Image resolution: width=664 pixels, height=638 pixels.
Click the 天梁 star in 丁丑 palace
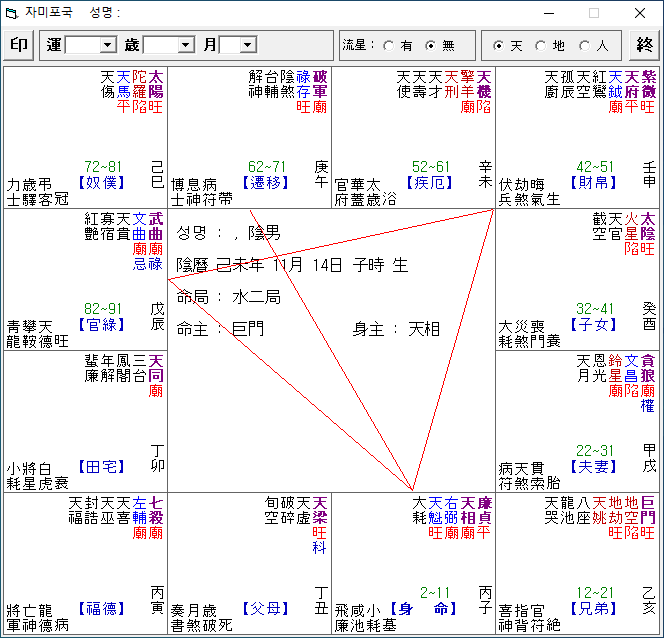(x=320, y=510)
